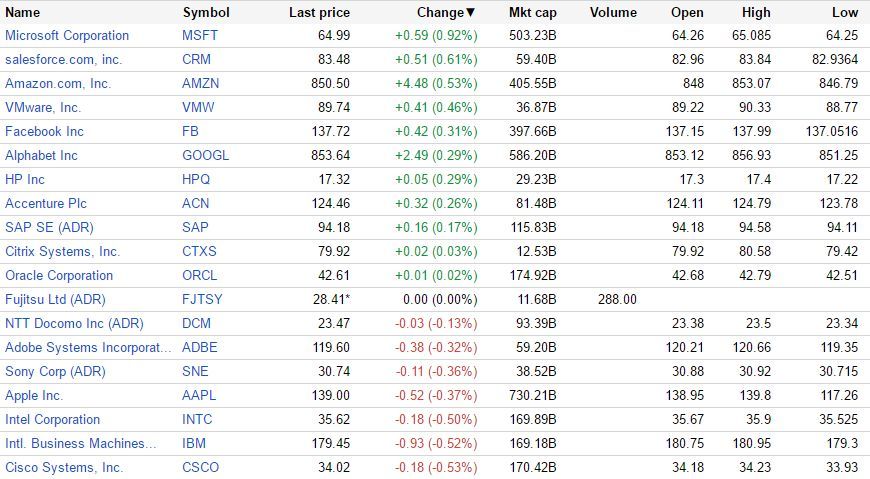Click the High column header

pyautogui.click(x=757, y=13)
